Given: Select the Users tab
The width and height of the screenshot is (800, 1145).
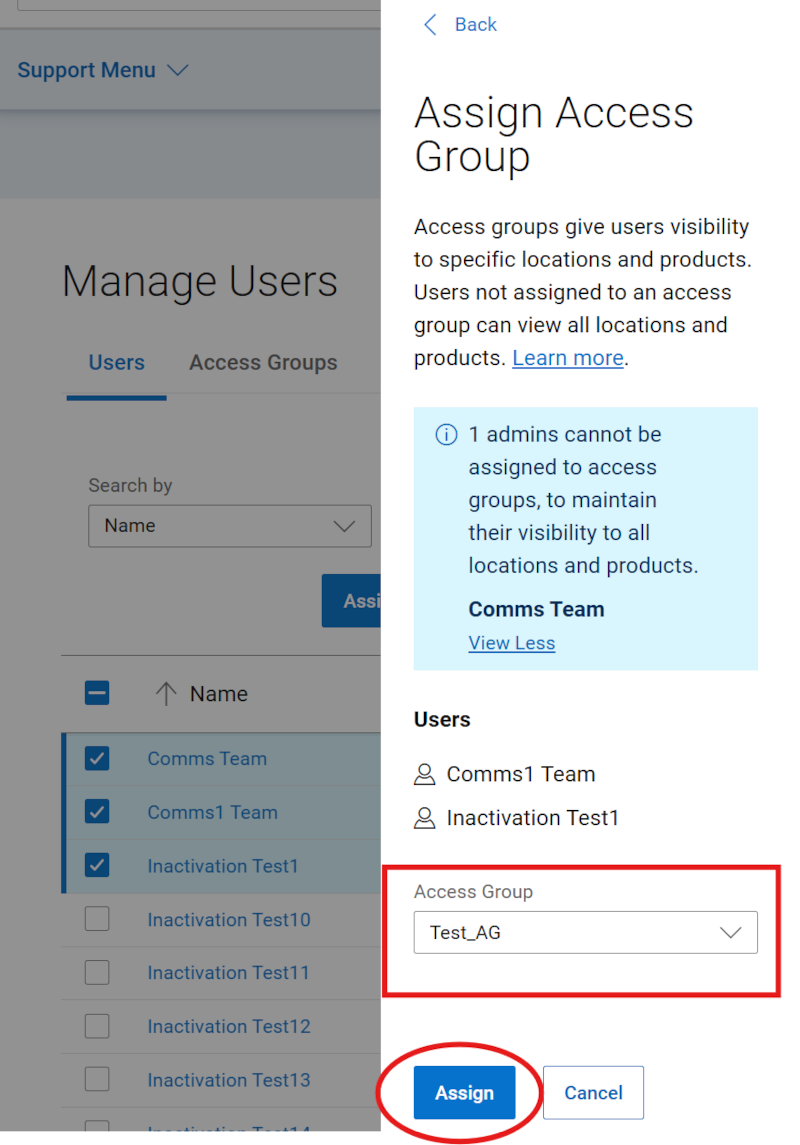Looking at the screenshot, I should 116,362.
